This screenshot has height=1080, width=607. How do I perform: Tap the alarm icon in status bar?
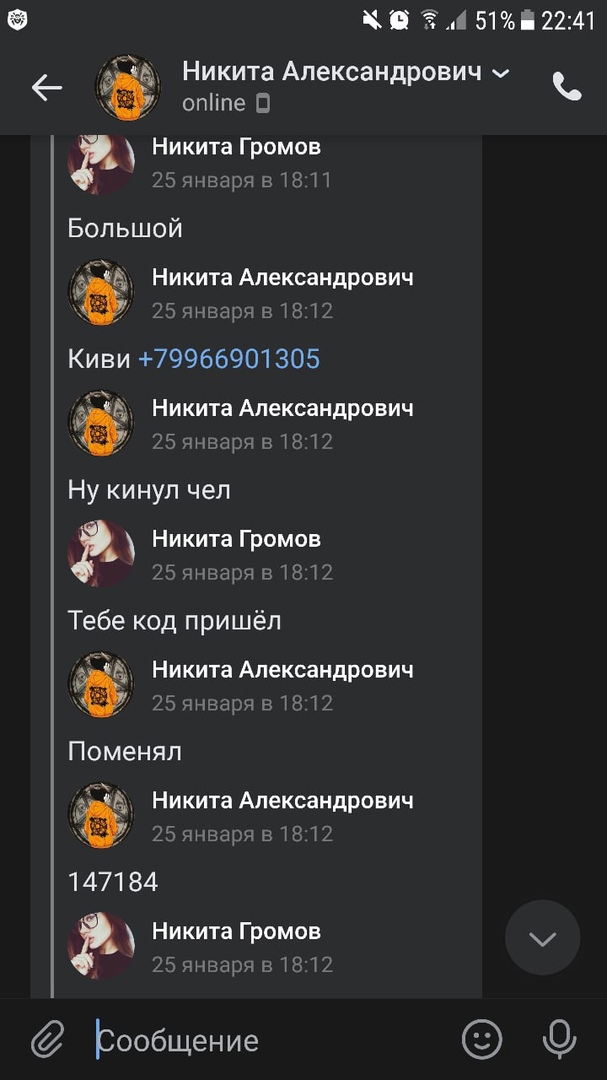pyautogui.click(x=399, y=20)
